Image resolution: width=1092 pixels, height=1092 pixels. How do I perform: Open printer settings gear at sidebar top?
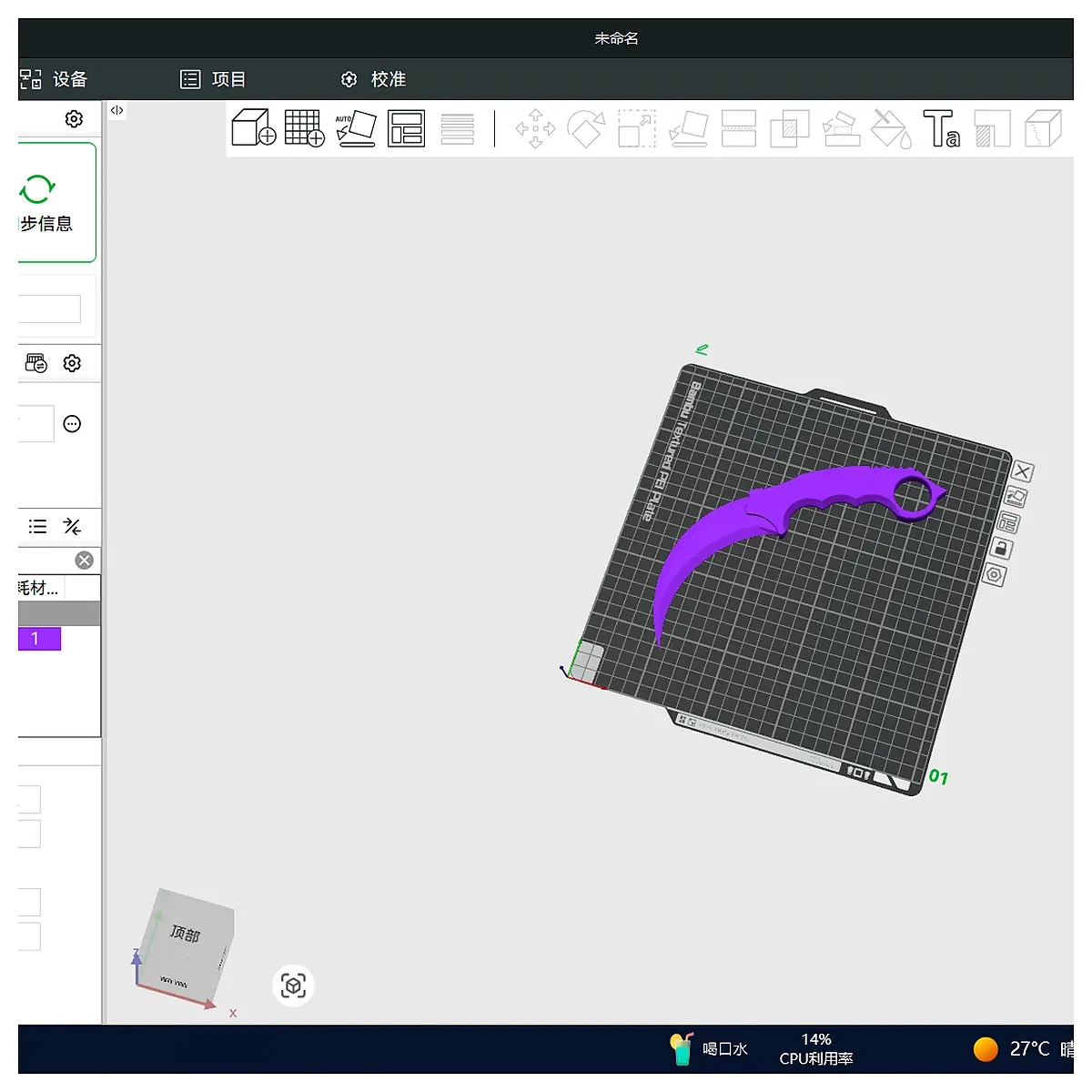[74, 119]
